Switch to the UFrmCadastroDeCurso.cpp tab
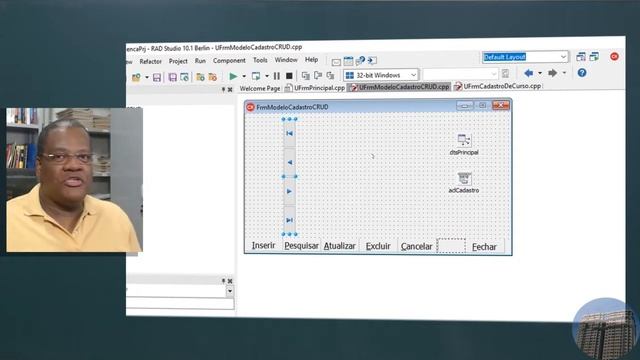 (498, 86)
